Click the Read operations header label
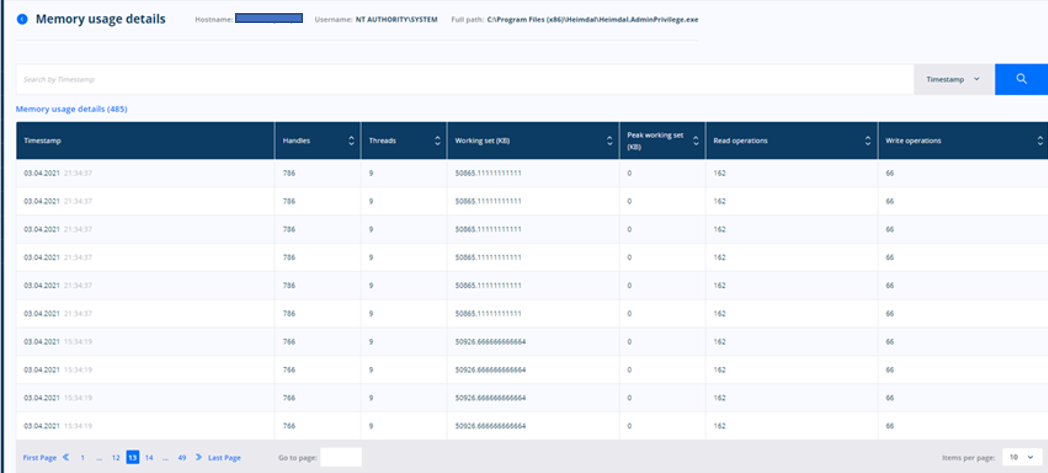The width and height of the screenshot is (1048, 473). click(741, 141)
